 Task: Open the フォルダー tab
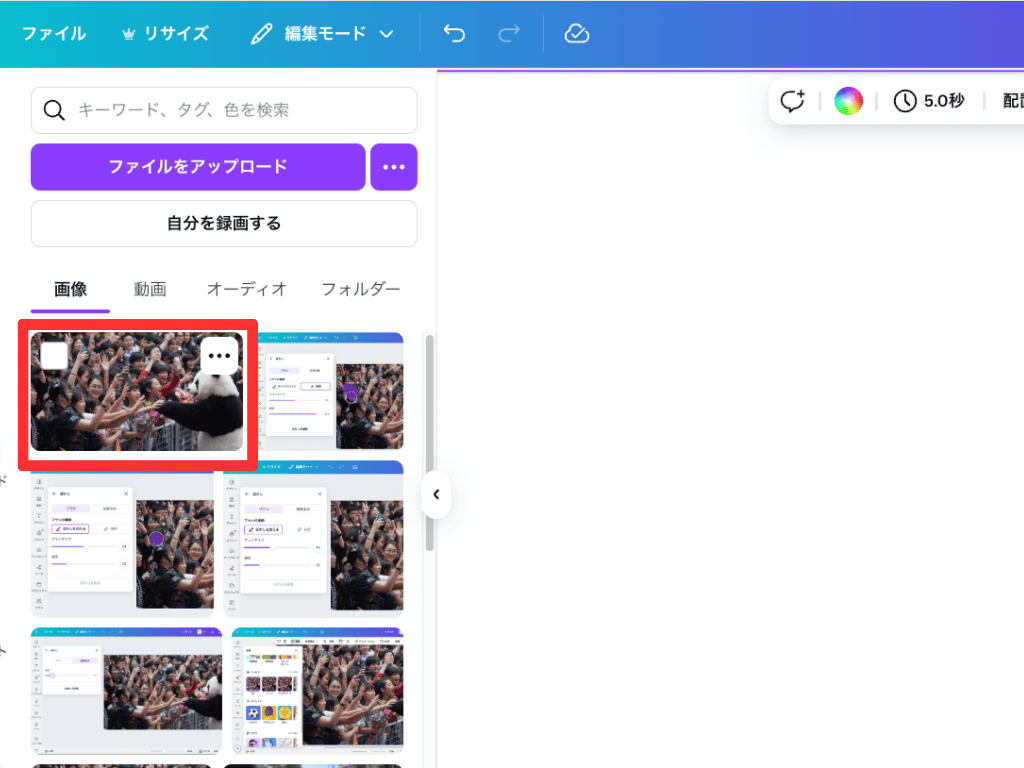(360, 289)
